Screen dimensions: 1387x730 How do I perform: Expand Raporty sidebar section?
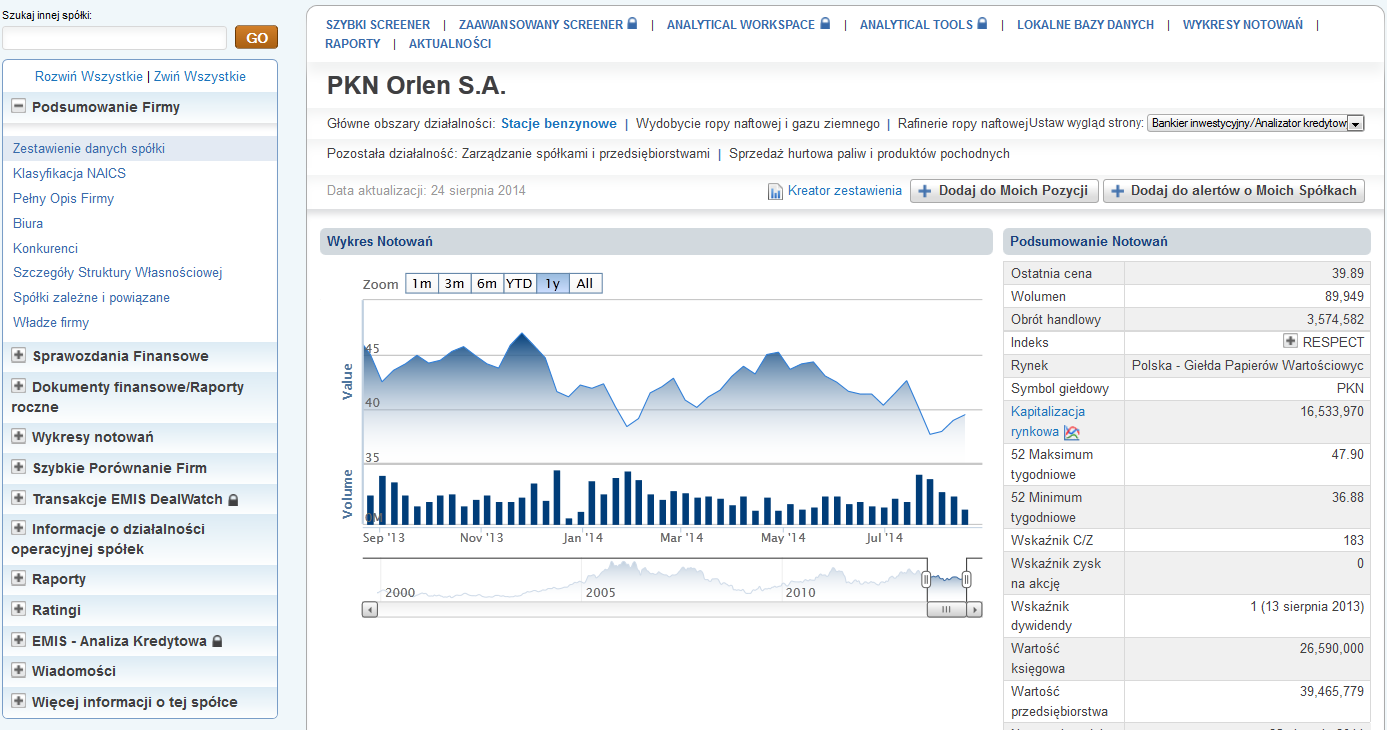point(18,578)
